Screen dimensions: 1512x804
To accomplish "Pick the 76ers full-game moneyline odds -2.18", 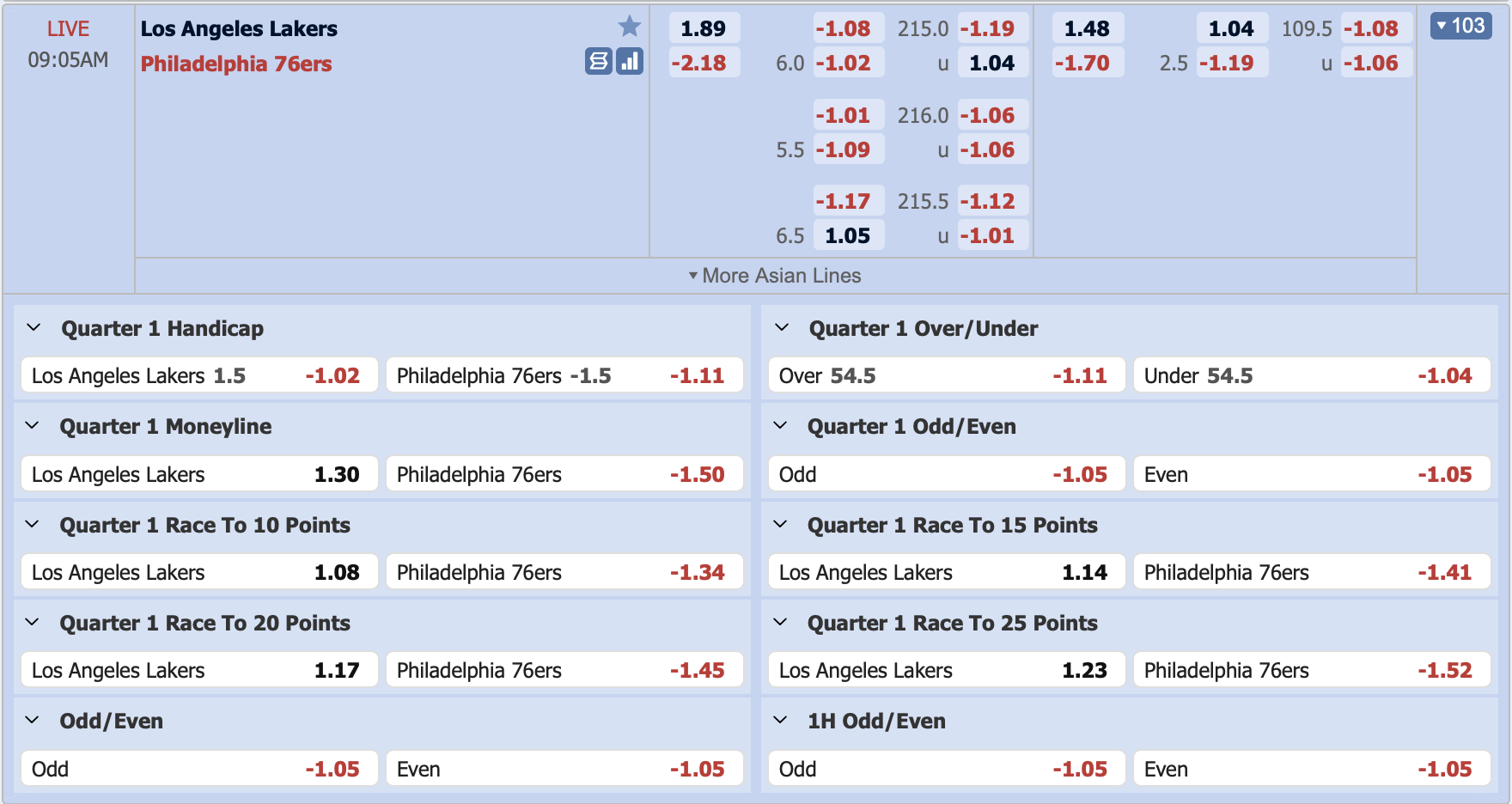I will pos(704,63).
